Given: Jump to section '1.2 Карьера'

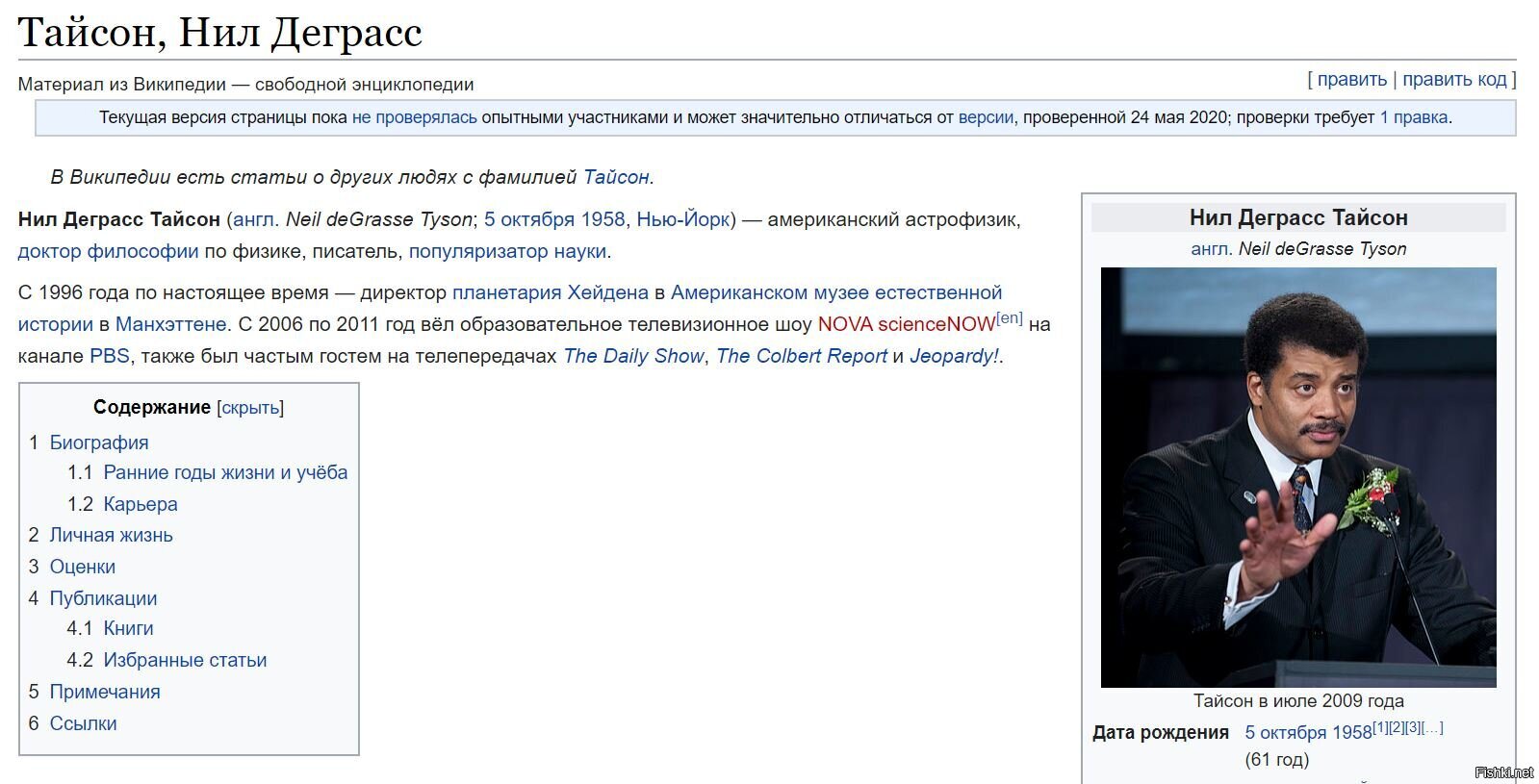Looking at the screenshot, I should (122, 504).
